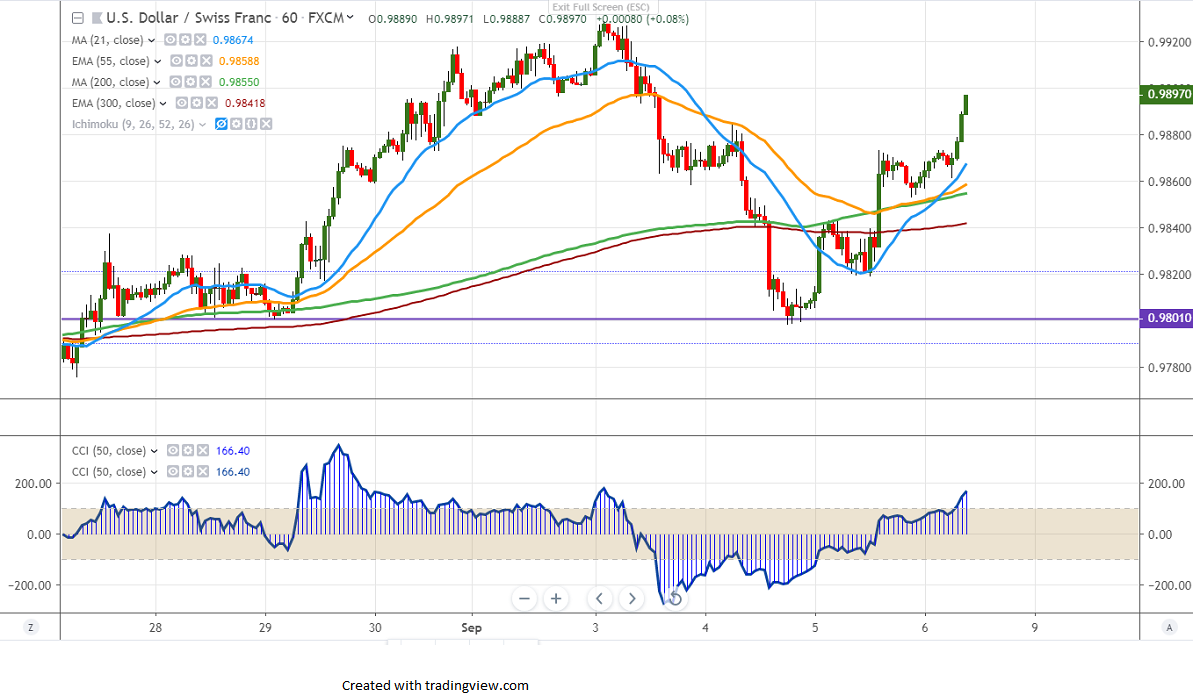
Task: Expand EMA (300, close) dropdown arrow
Action: tap(163, 103)
